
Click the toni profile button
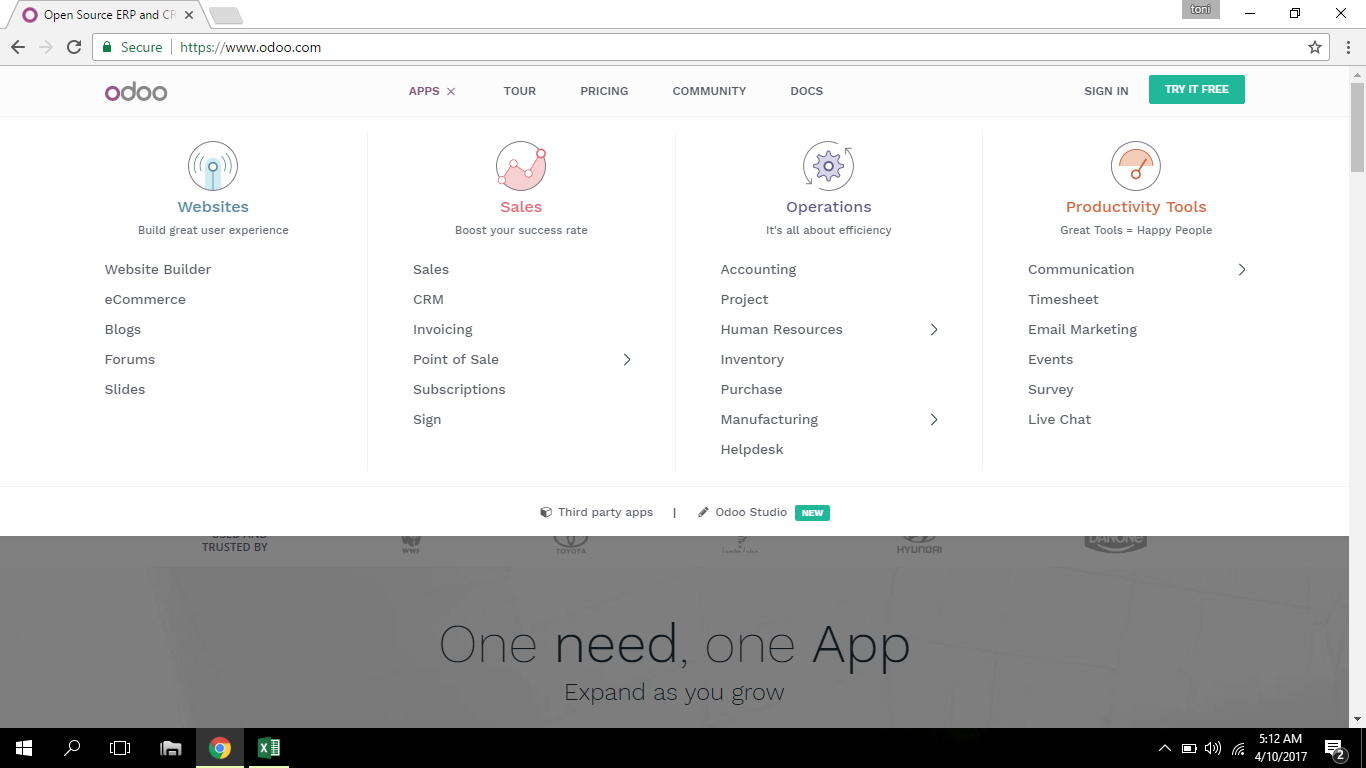(1200, 10)
